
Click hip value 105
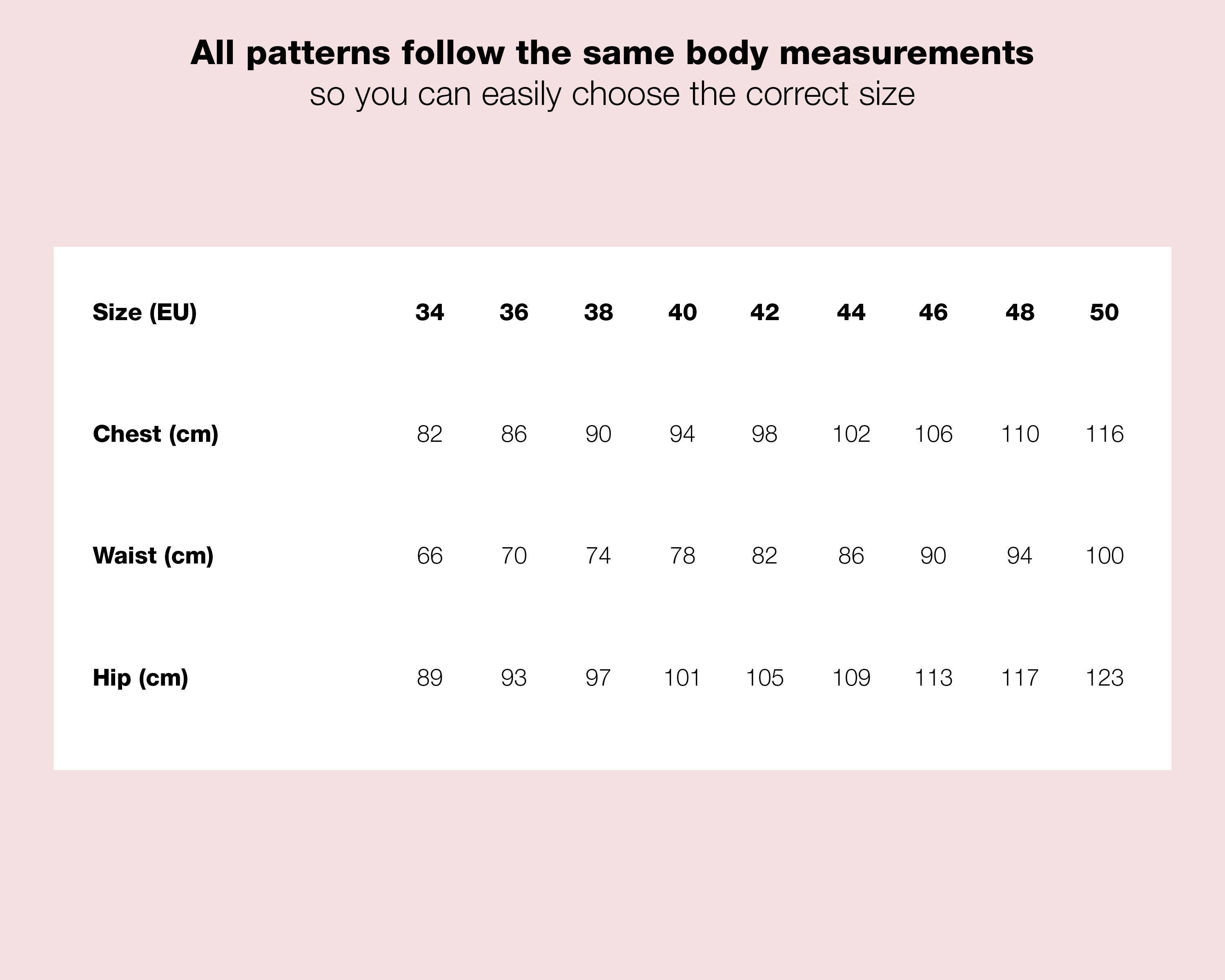pos(764,678)
